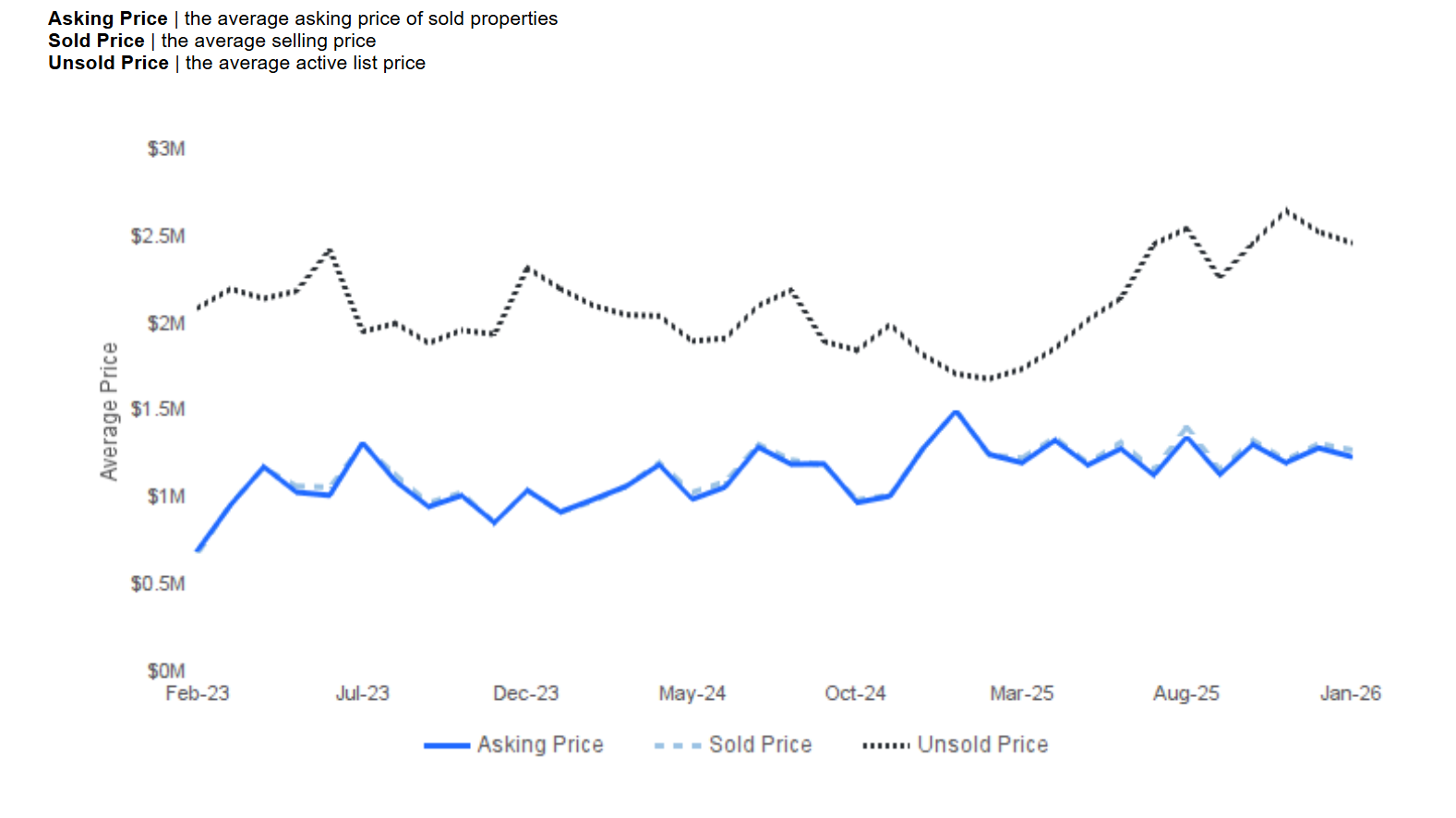Click the solid blue Asking Price legend swatch
1456x818 pixels.
tap(446, 745)
